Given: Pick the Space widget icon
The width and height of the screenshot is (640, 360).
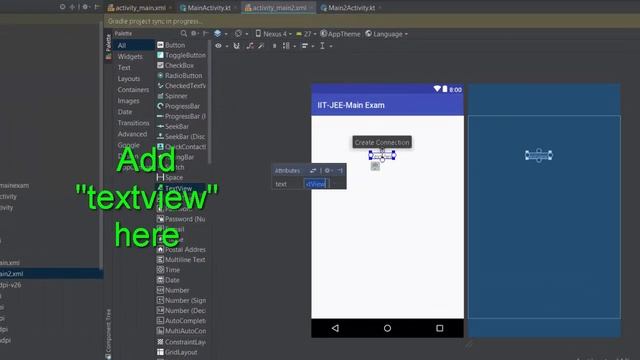Looking at the screenshot, I should pos(160,177).
